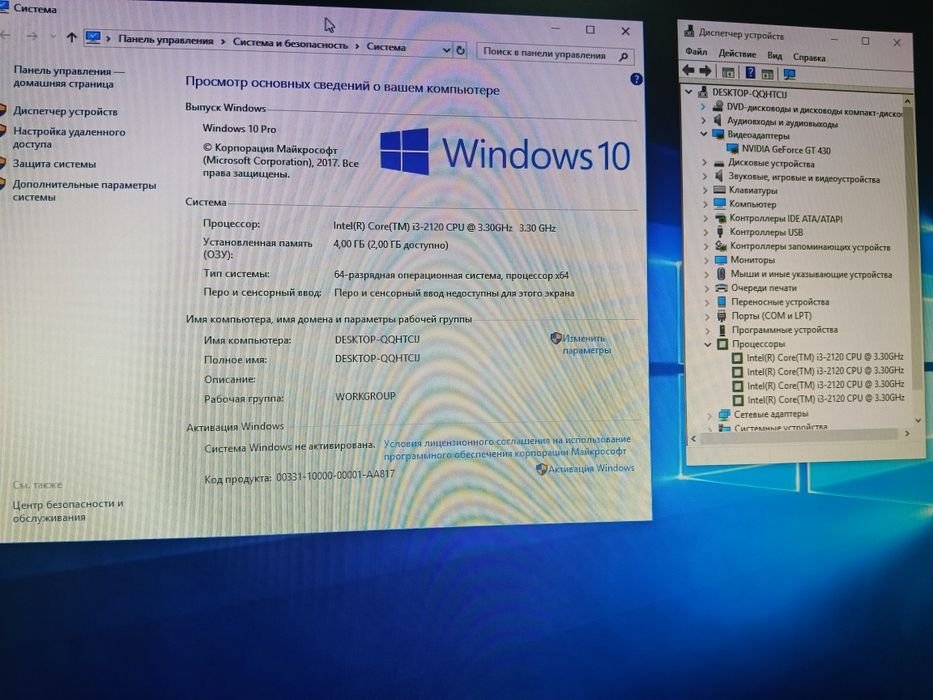Image resolution: width=933 pixels, height=700 pixels.
Task: Click Активация Windows link
Action: [x=591, y=468]
